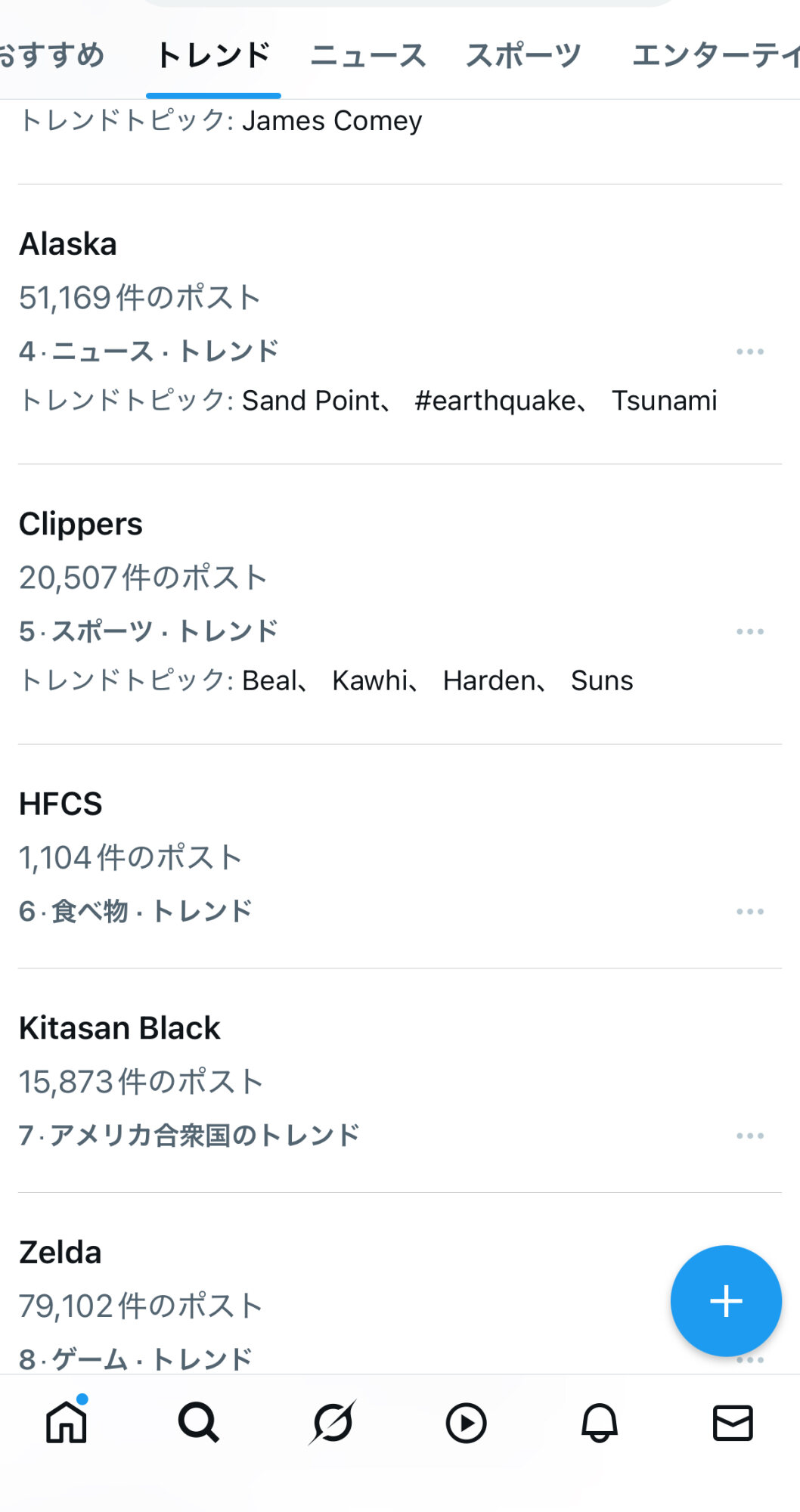Viewport: 800px width, 1512px height.
Task: Open more options for HFCS trend
Action: point(750,912)
